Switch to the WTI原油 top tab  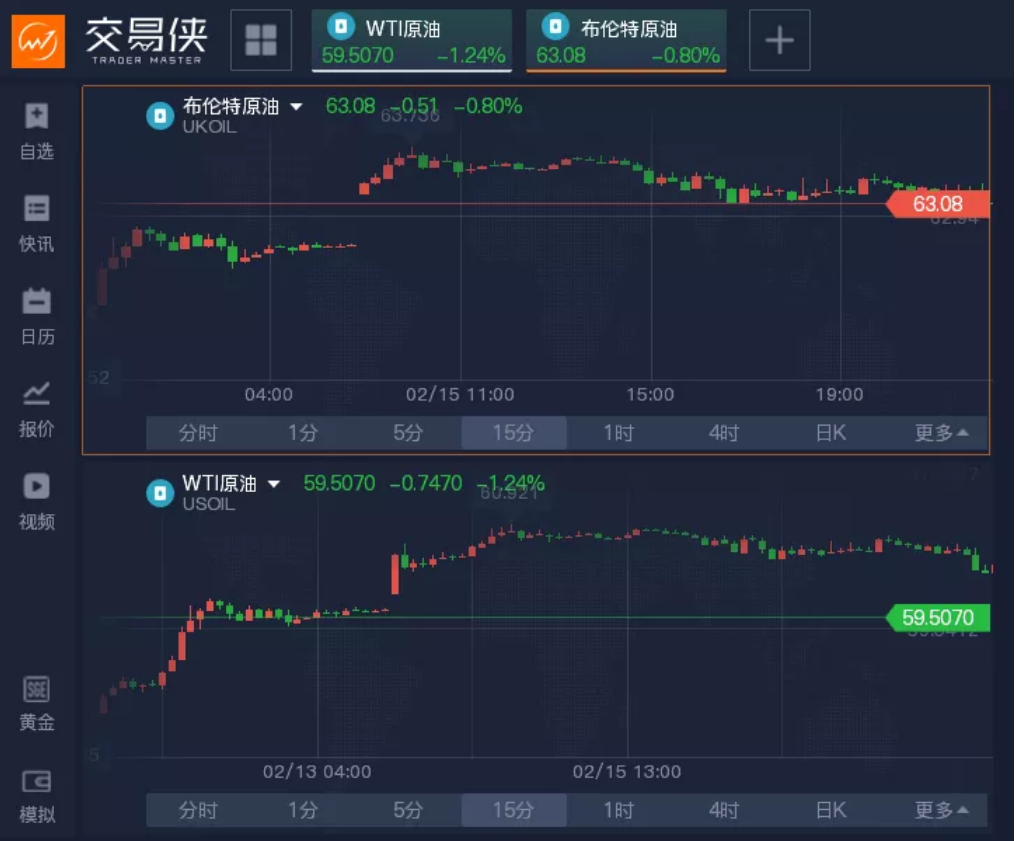[x=412, y=41]
